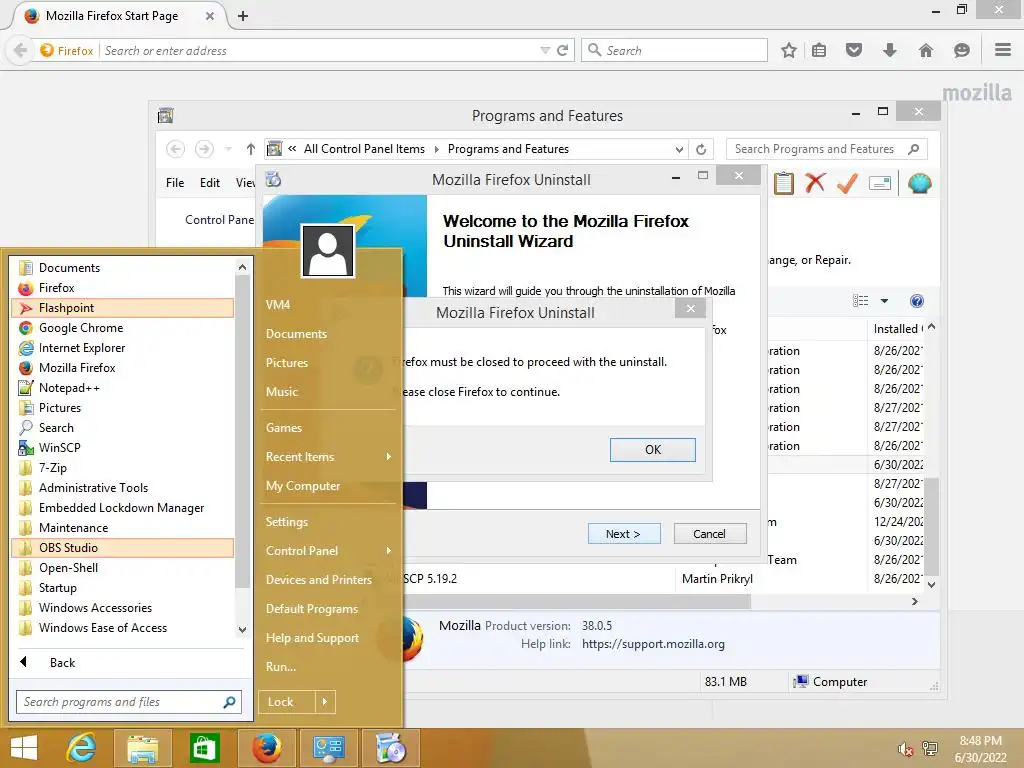
Task: Click the Installed On column header
Action: point(898,329)
